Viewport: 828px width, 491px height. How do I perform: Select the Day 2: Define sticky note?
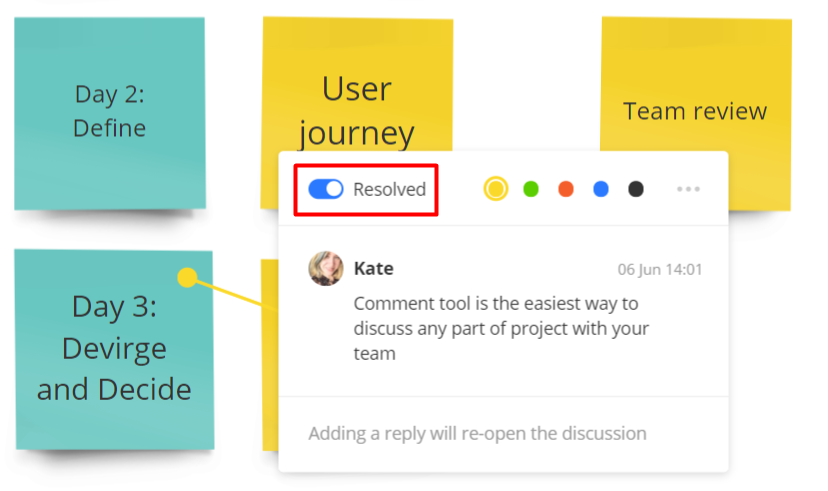click(x=110, y=112)
